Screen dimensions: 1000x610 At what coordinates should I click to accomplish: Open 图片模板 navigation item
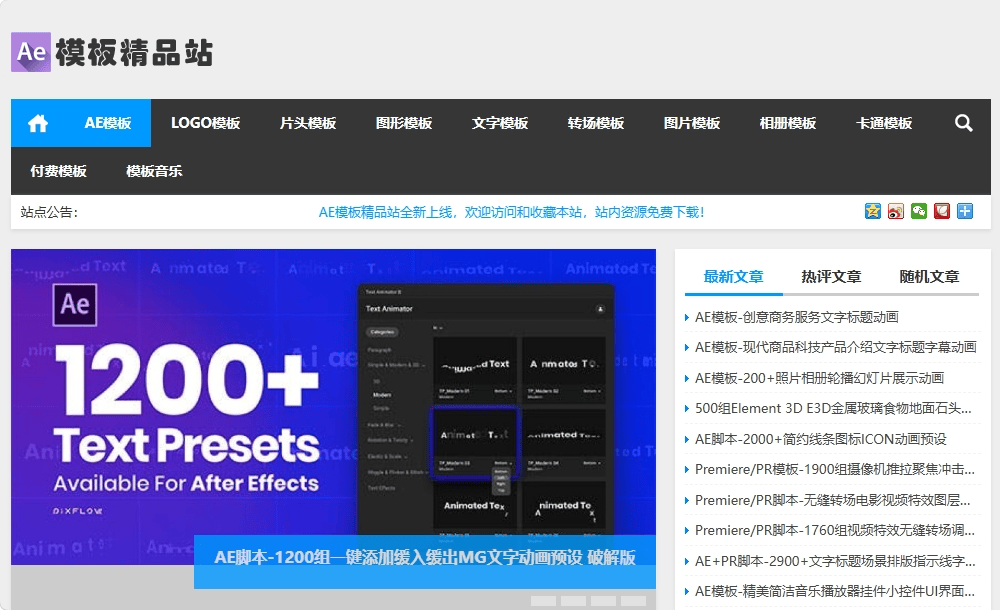(692, 123)
